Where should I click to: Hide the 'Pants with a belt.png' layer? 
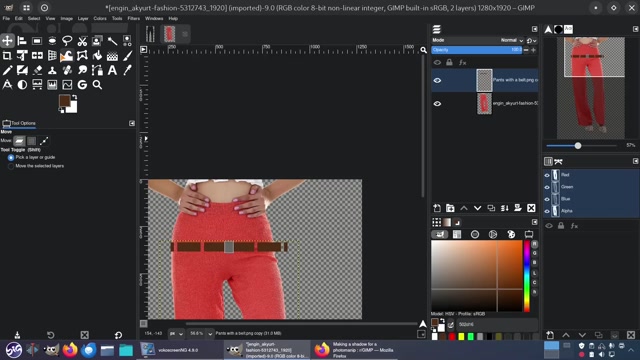(x=437, y=80)
